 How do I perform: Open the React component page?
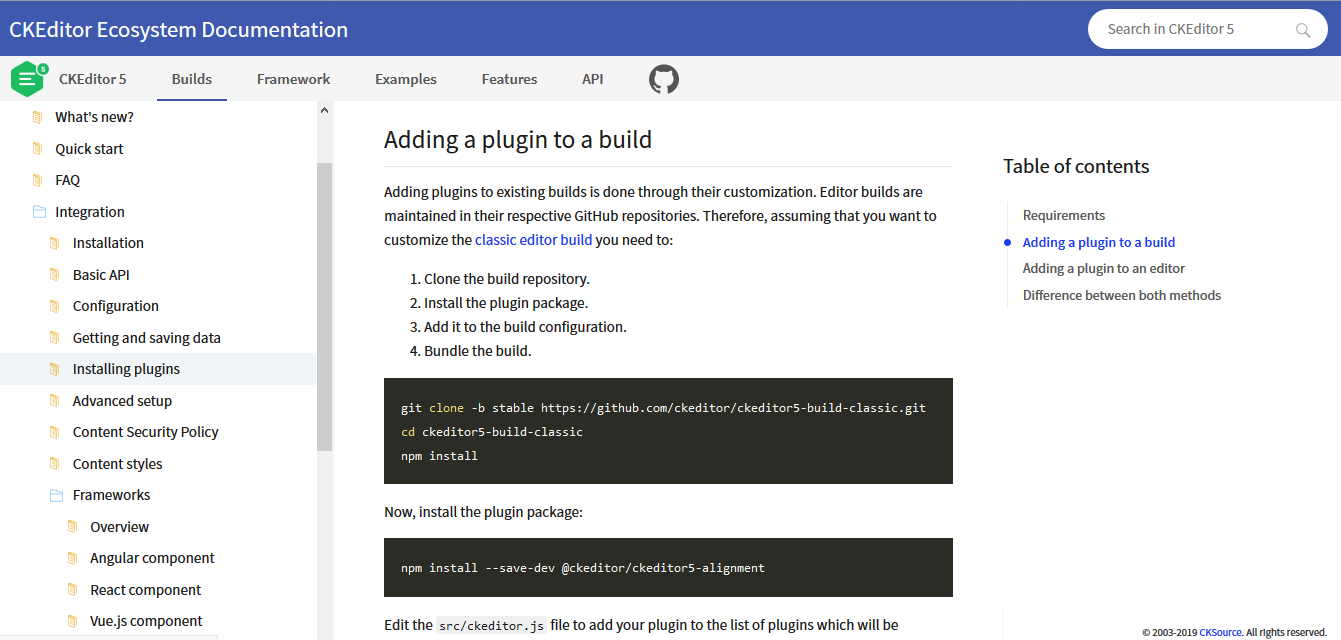pyautogui.click(x=146, y=590)
